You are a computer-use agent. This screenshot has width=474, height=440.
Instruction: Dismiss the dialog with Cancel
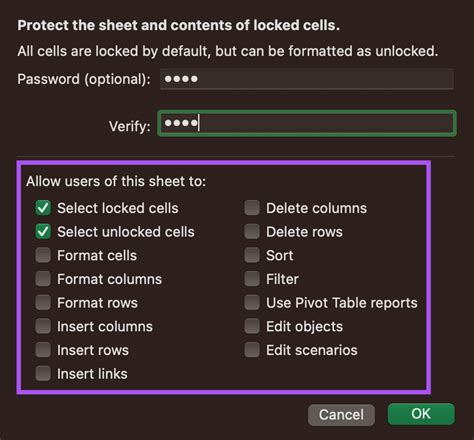(341, 415)
